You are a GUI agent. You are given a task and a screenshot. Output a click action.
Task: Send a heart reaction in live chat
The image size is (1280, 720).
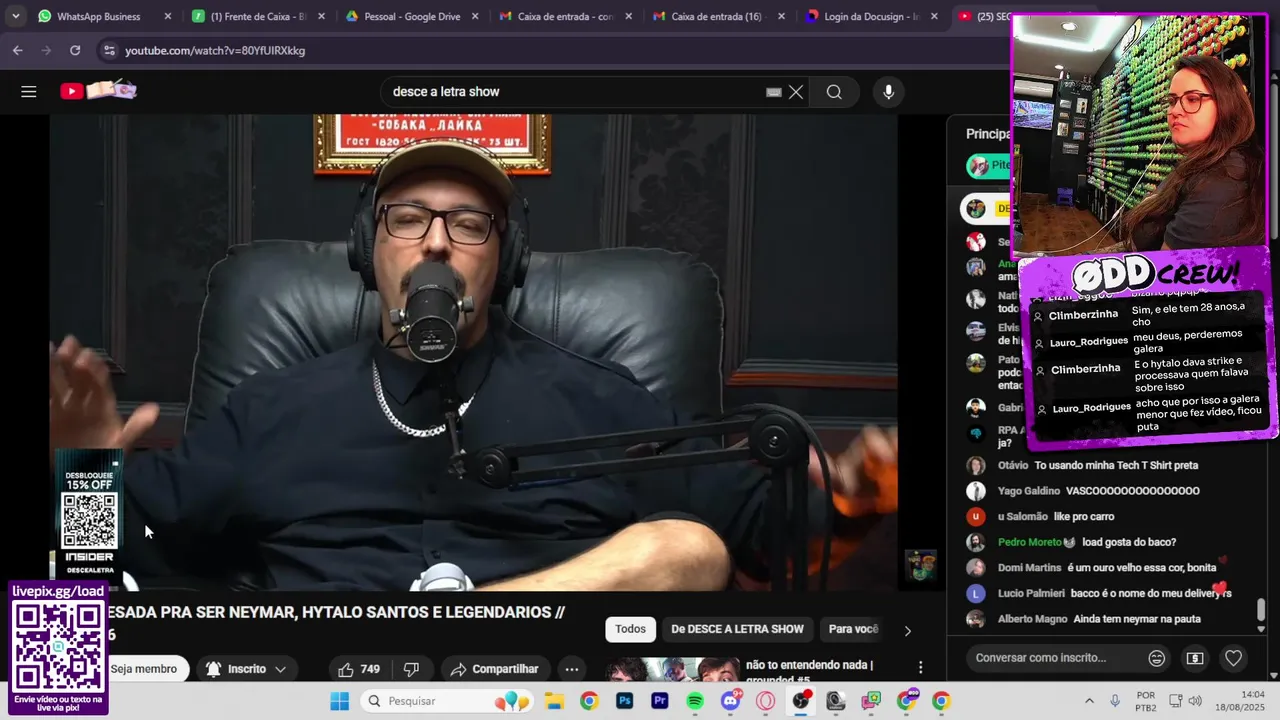1233,658
